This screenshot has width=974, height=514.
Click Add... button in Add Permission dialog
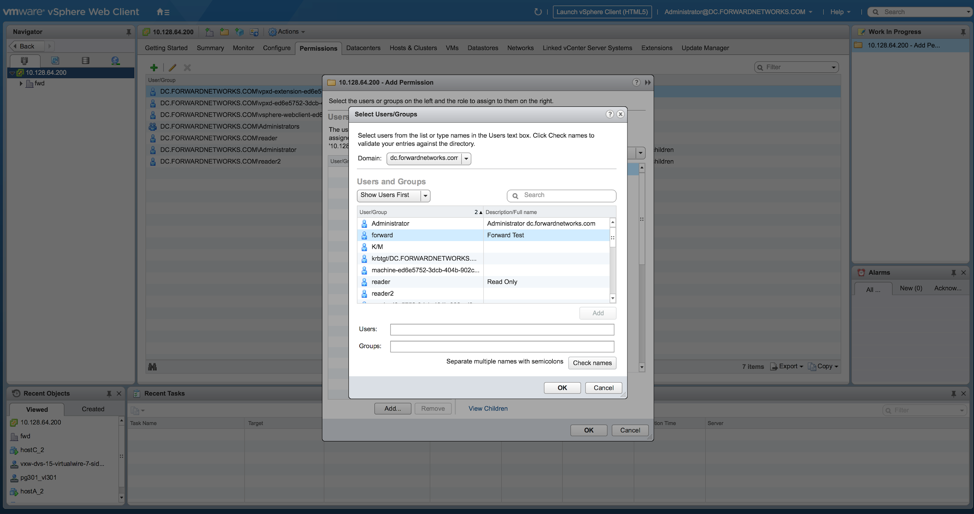(393, 408)
